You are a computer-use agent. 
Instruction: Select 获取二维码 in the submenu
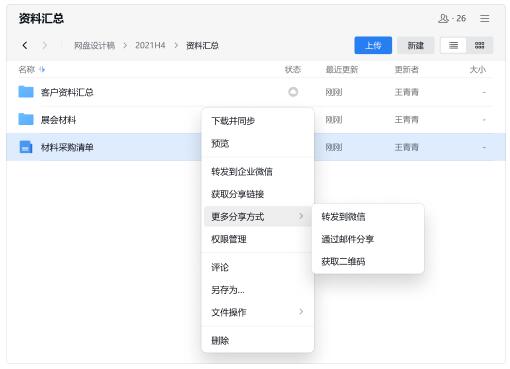point(368,261)
